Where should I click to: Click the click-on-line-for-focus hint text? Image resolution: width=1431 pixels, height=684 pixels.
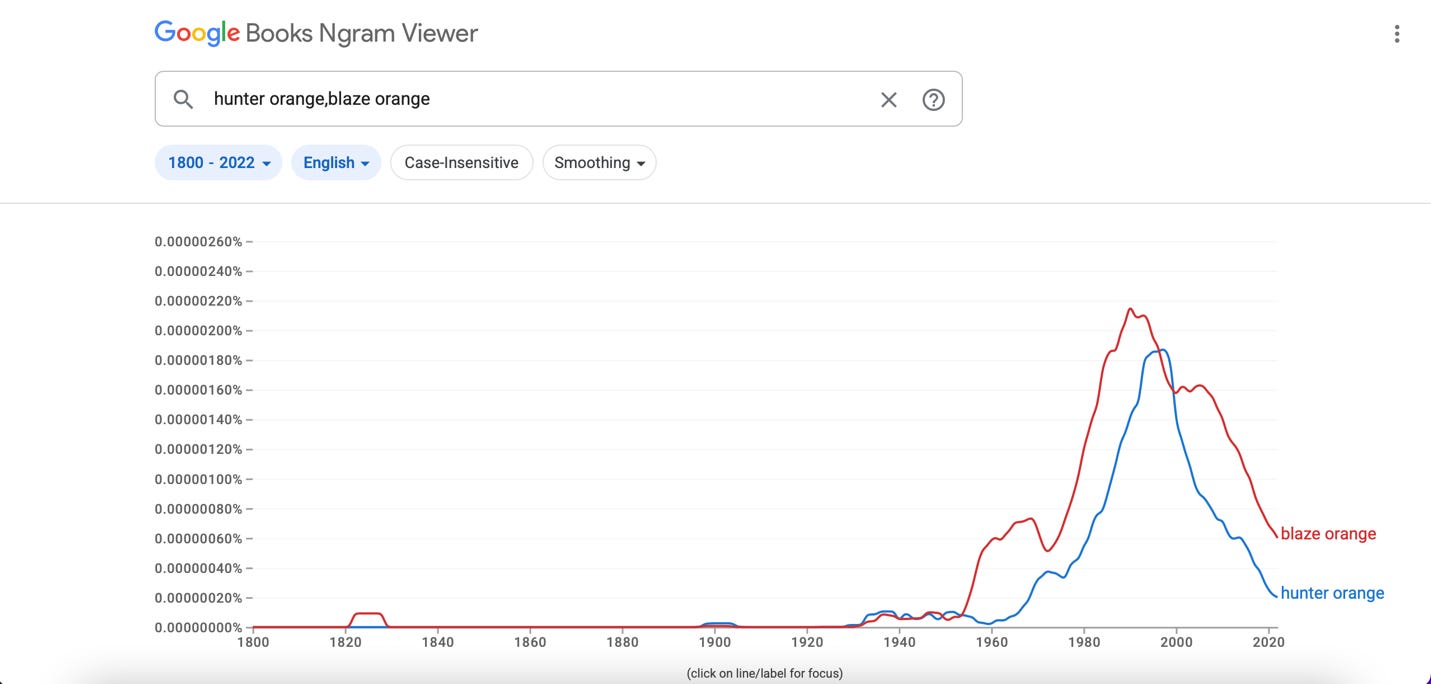[764, 673]
